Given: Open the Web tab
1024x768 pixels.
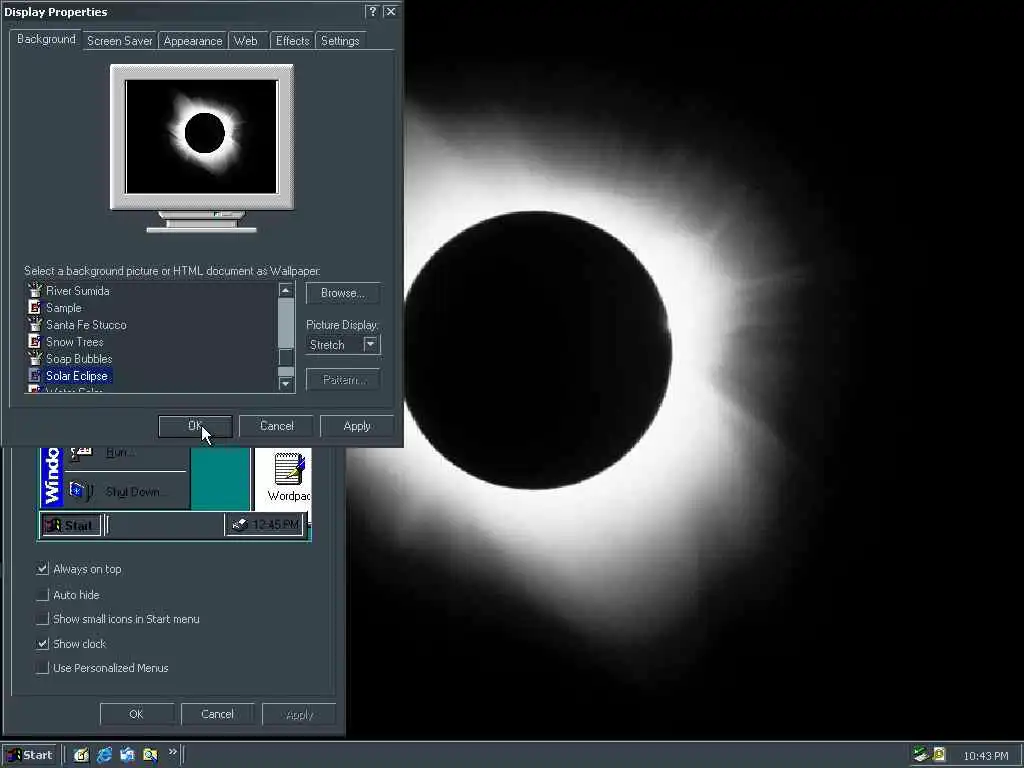Looking at the screenshot, I should tap(246, 40).
